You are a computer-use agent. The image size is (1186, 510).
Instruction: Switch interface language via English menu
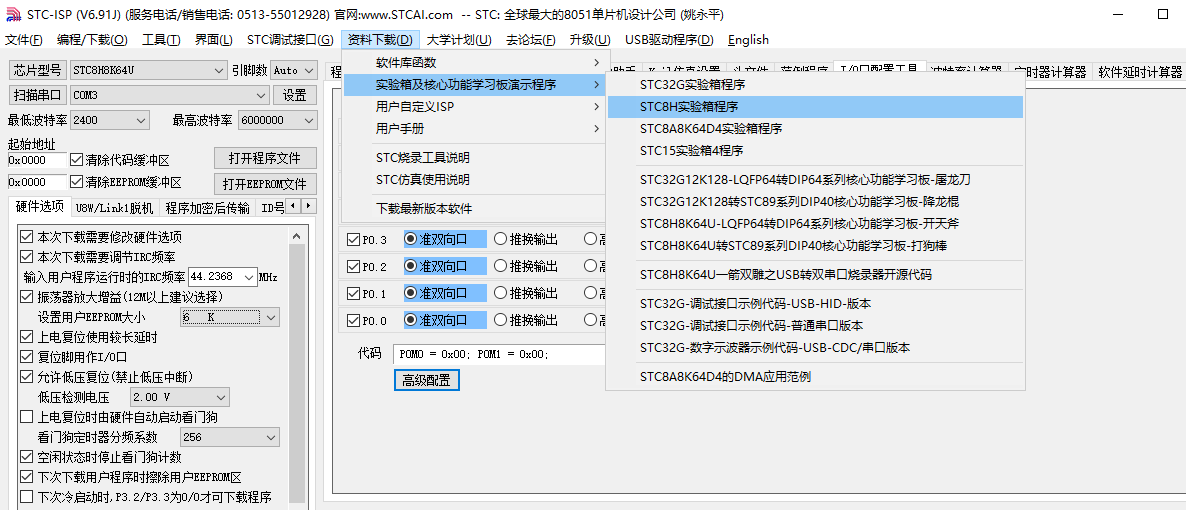tap(748, 40)
